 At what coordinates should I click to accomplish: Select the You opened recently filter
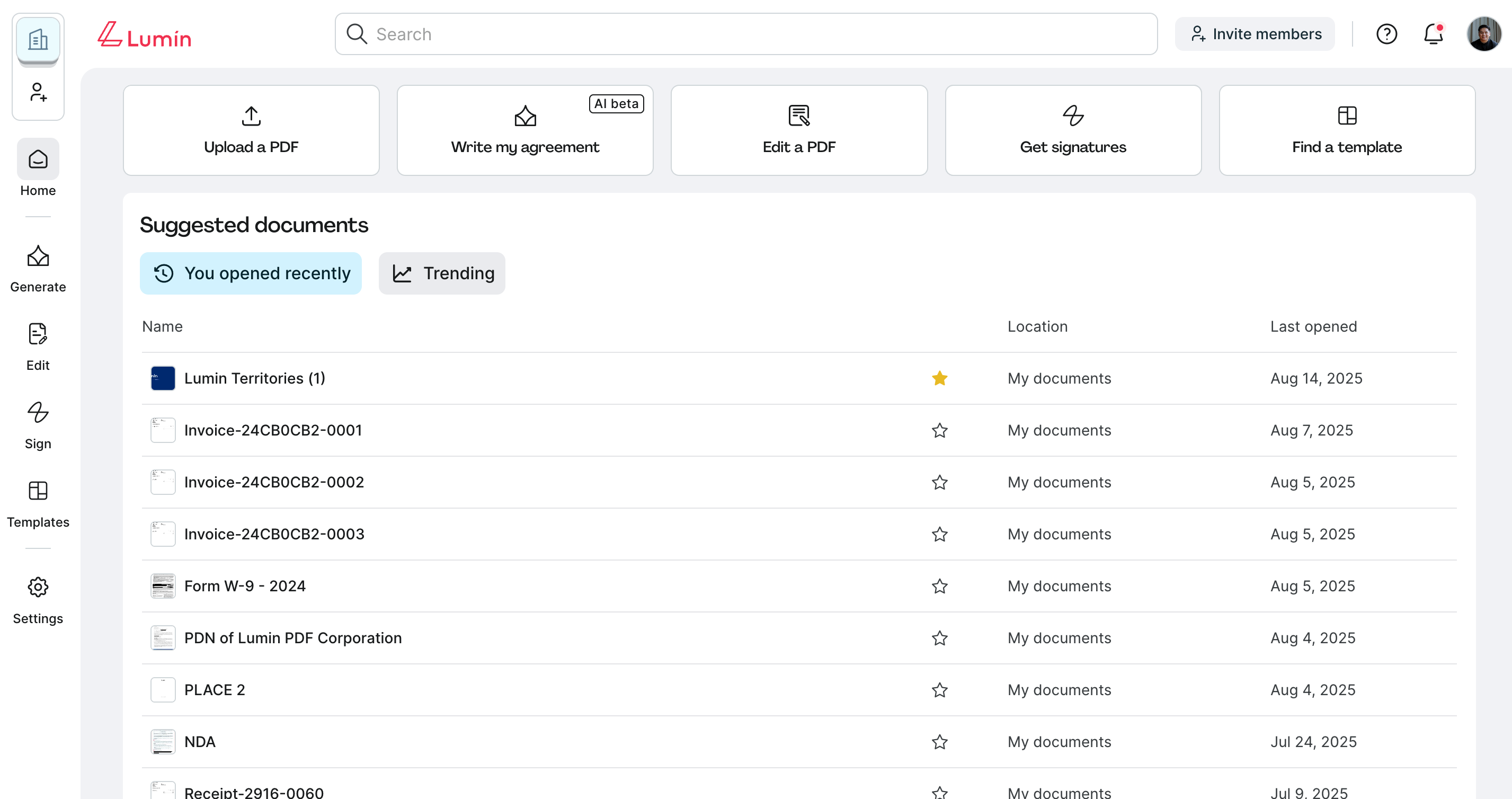(x=251, y=273)
